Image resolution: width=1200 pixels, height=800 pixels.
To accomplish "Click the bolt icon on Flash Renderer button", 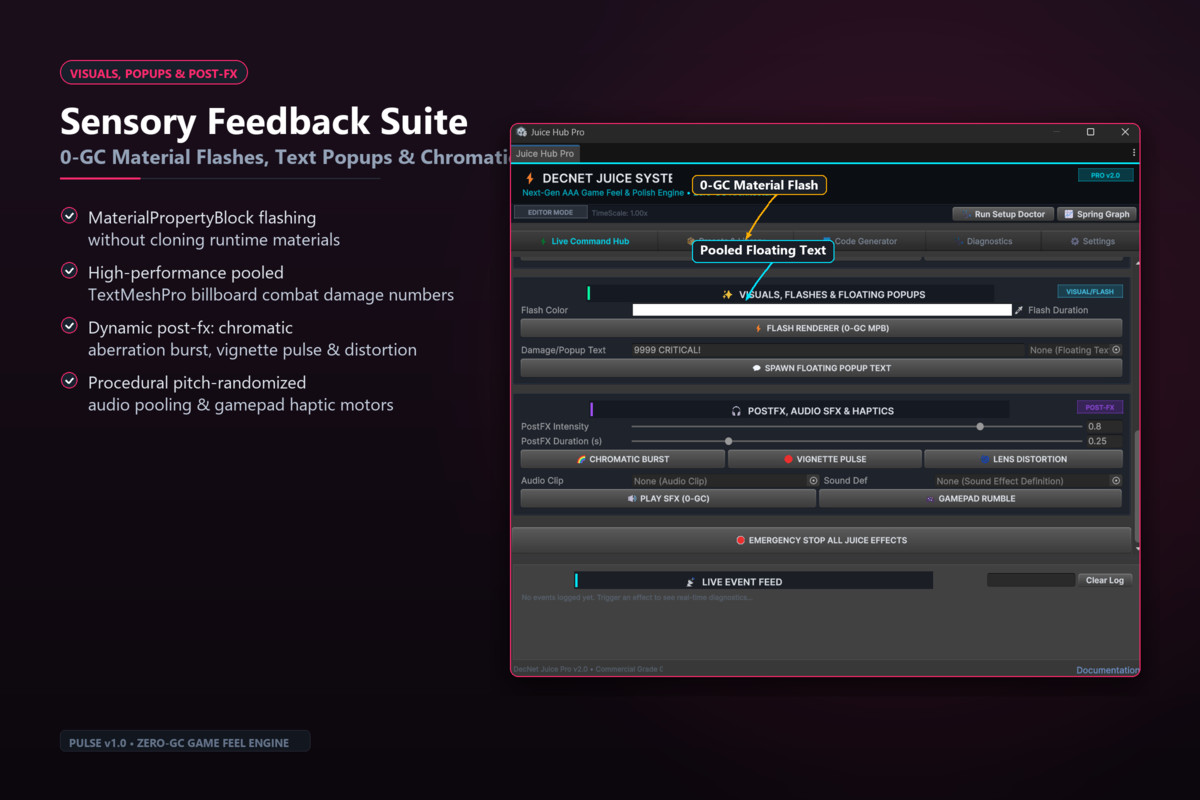I will coord(758,328).
